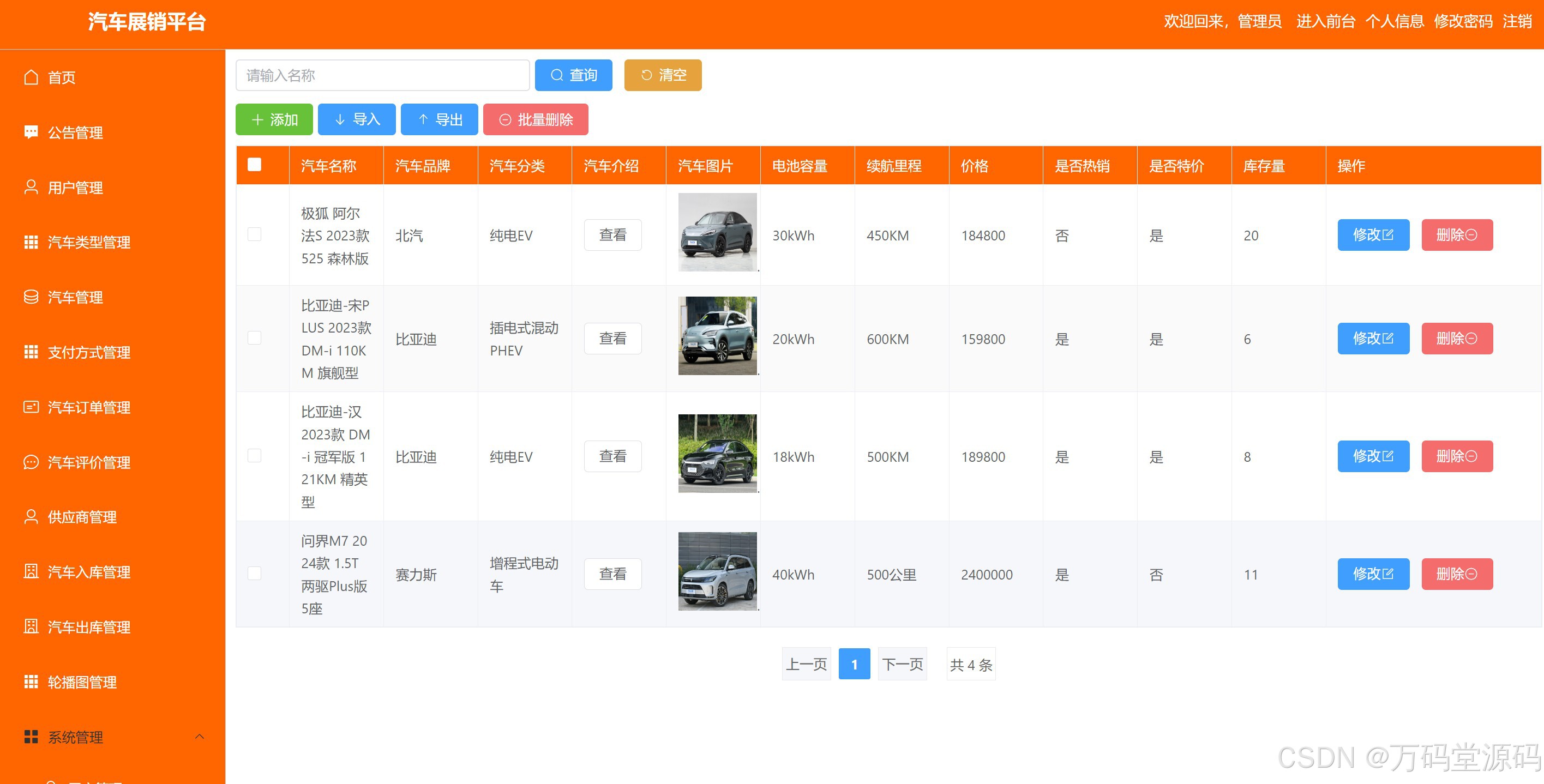Screen dimensions: 1544x784
Task: Click the person icon next to 用户管理
Action: (31, 187)
